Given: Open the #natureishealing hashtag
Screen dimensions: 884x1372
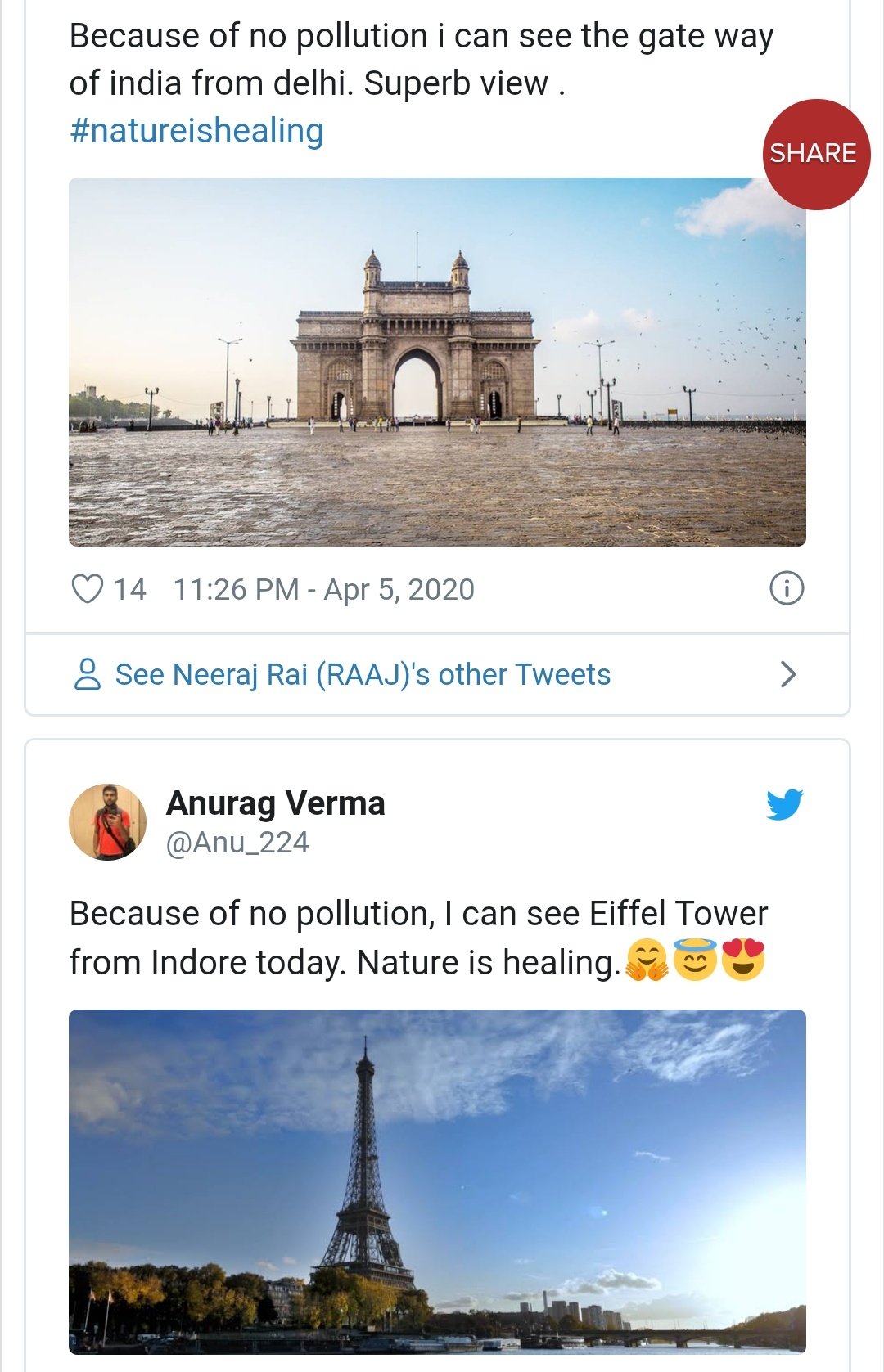Looking at the screenshot, I should pyautogui.click(x=196, y=131).
